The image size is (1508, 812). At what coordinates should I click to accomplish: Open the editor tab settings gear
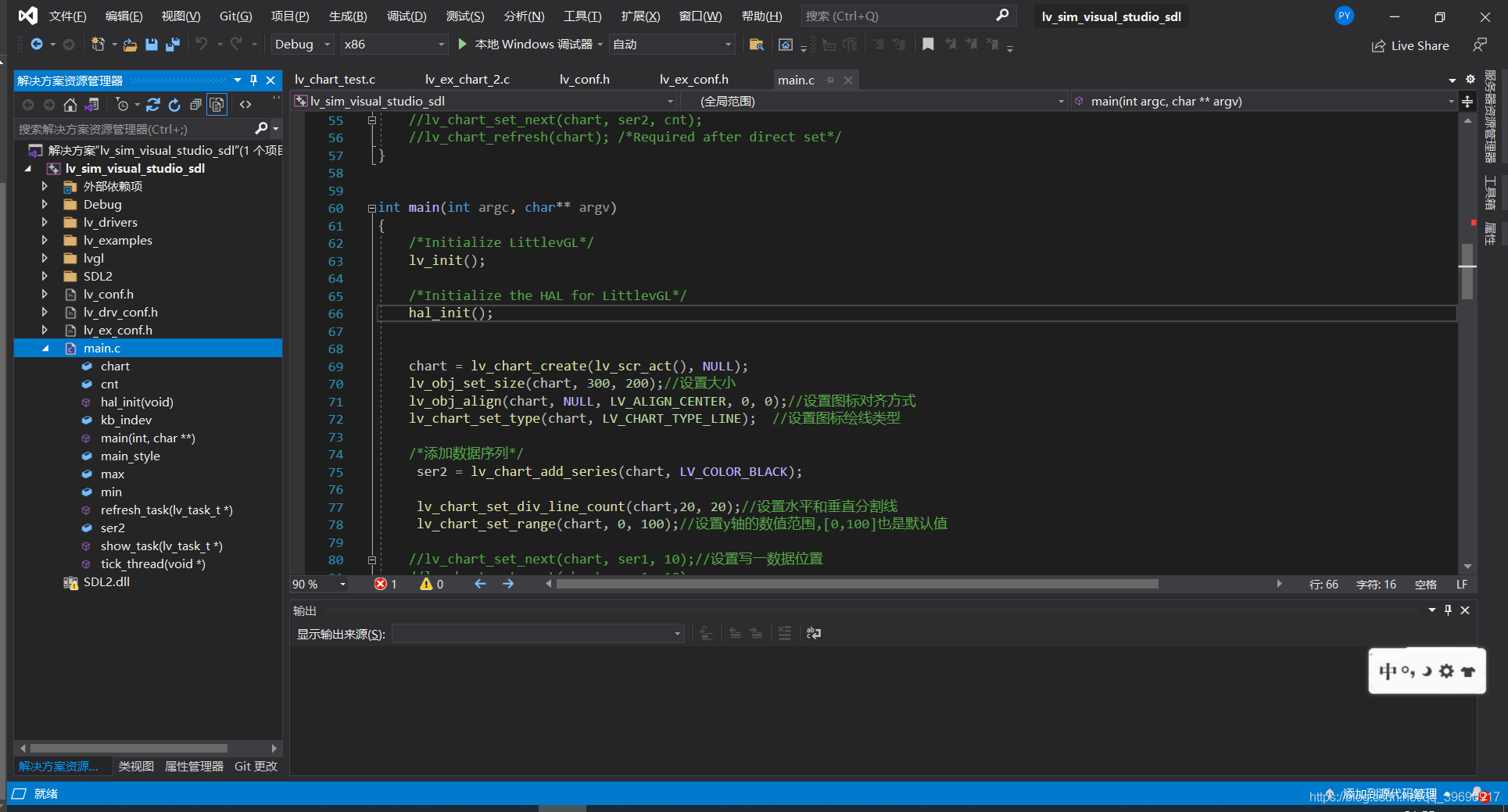(1470, 80)
